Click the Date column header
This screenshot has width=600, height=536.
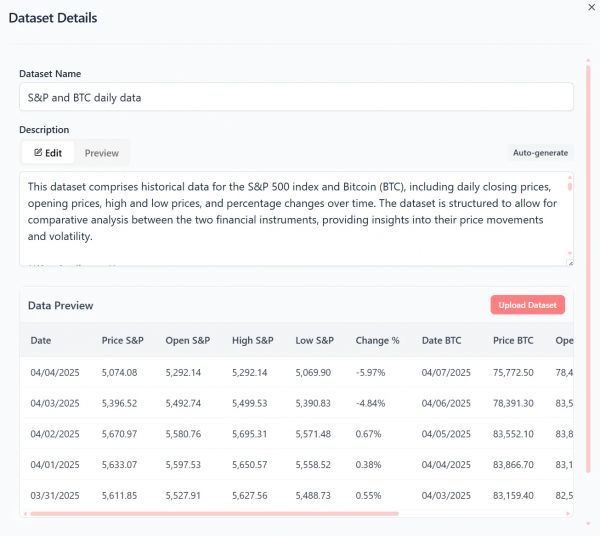41,341
